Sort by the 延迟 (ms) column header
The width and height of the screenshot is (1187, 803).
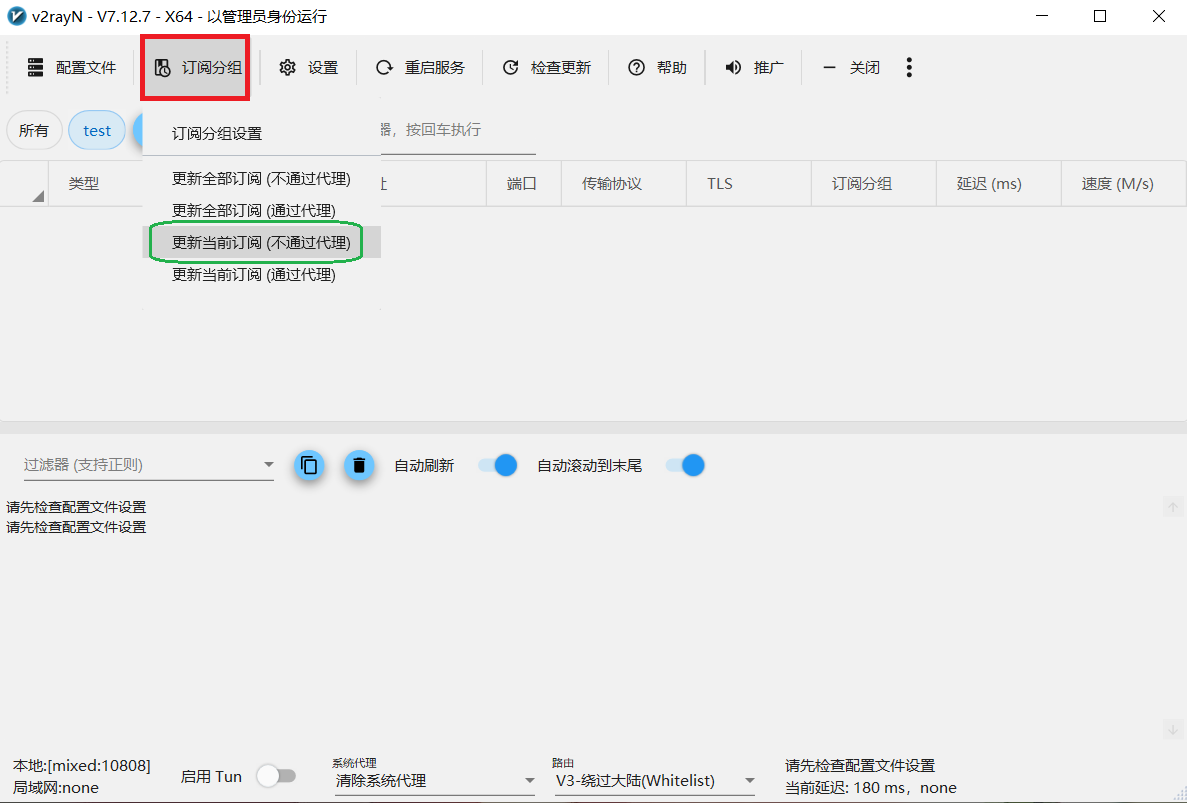coord(989,184)
